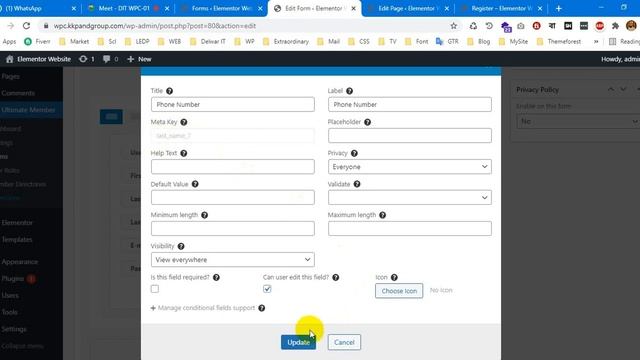The height and width of the screenshot is (360, 640).
Task: Move Privacy Policy panel down
Action: 623,89
